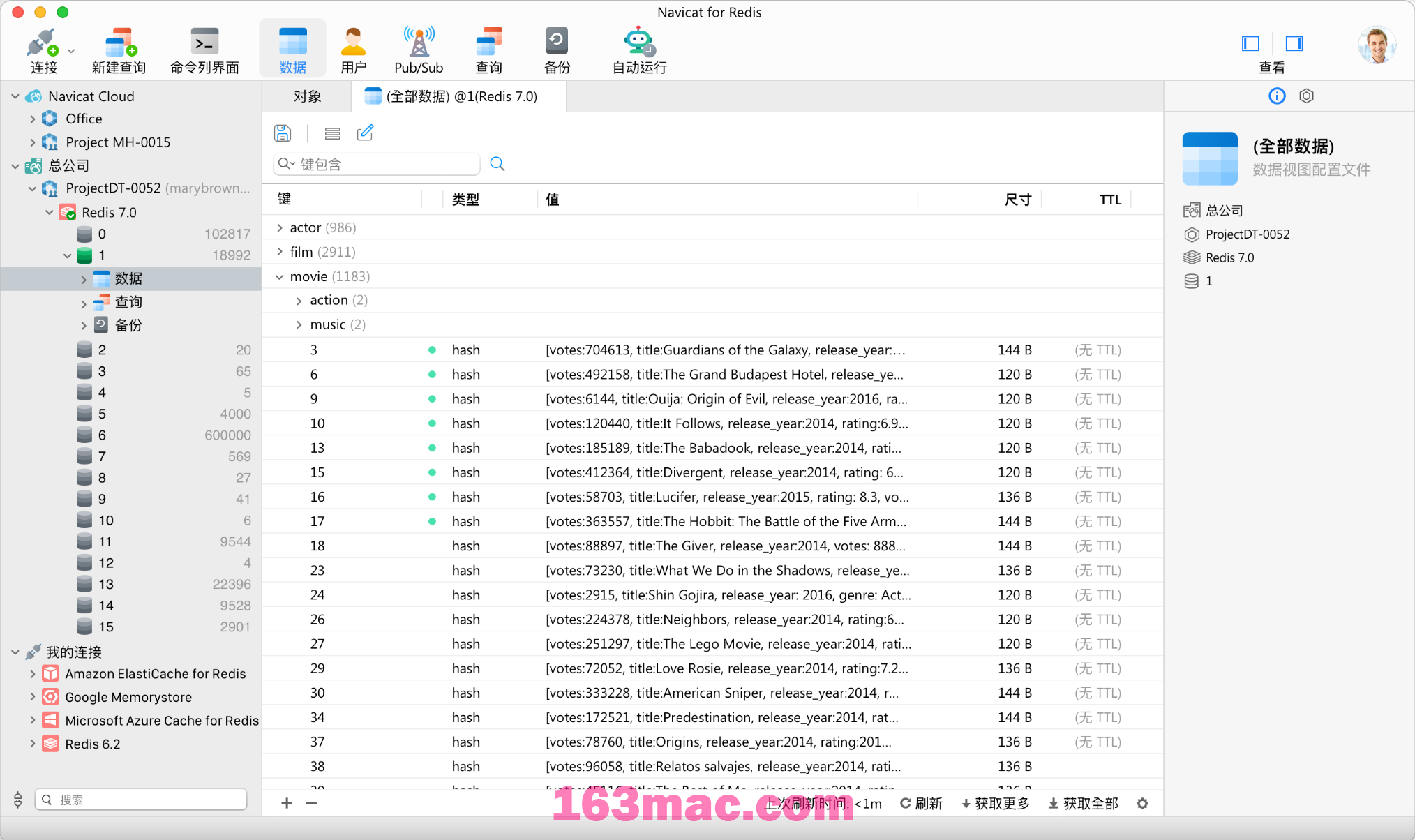Screen dimensions: 1415x840
Task: Select 备份 node under database 1
Action: [x=128, y=325]
